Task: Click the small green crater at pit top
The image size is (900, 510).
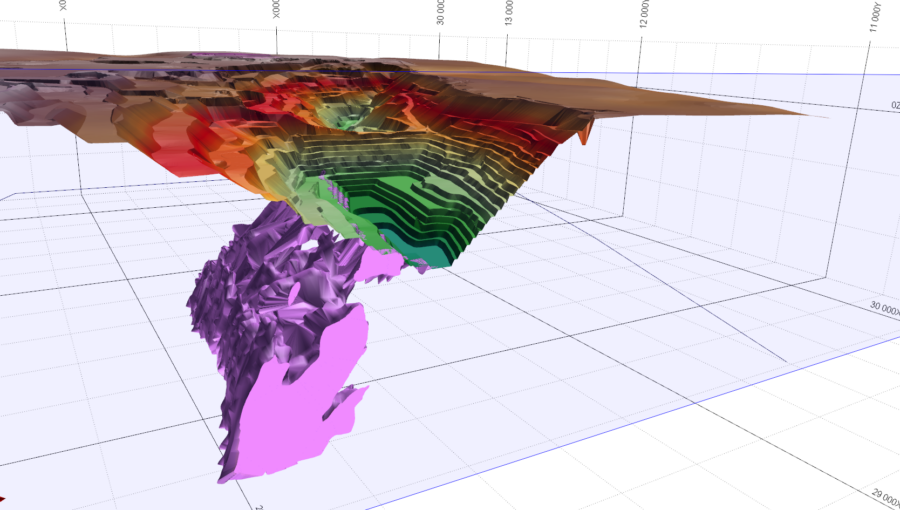Action: [344, 119]
